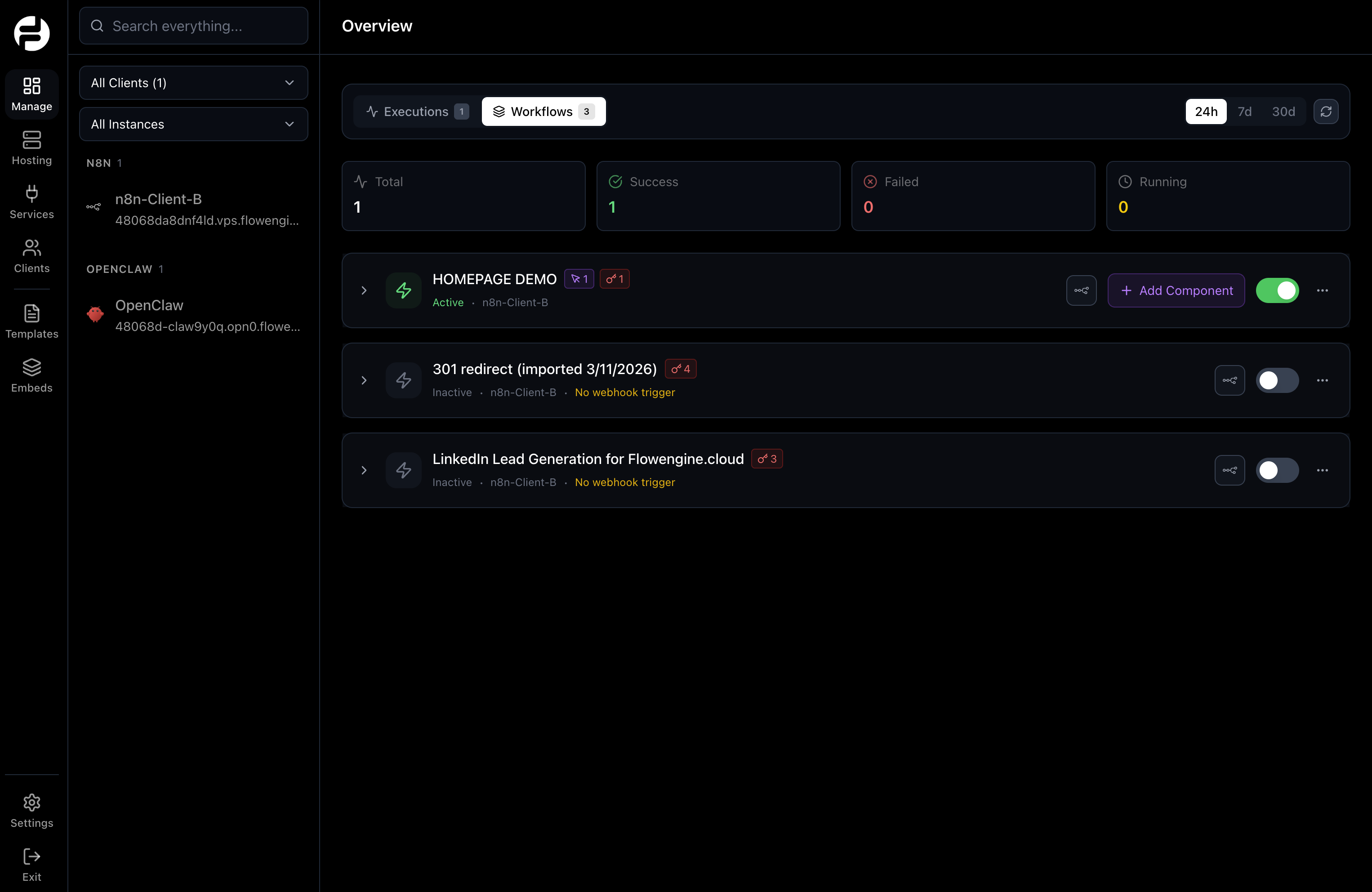This screenshot has height=892, width=1372.
Task: Open the All Clients dropdown
Action: [193, 82]
